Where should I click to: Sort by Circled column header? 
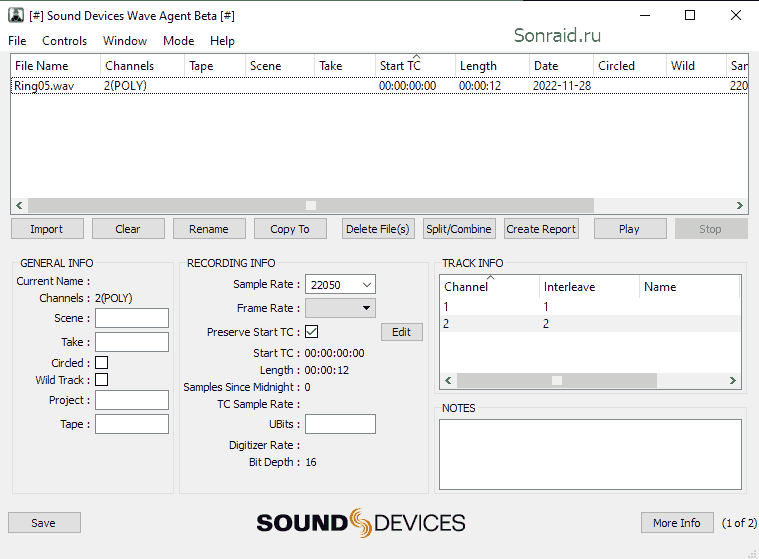pyautogui.click(x=629, y=66)
